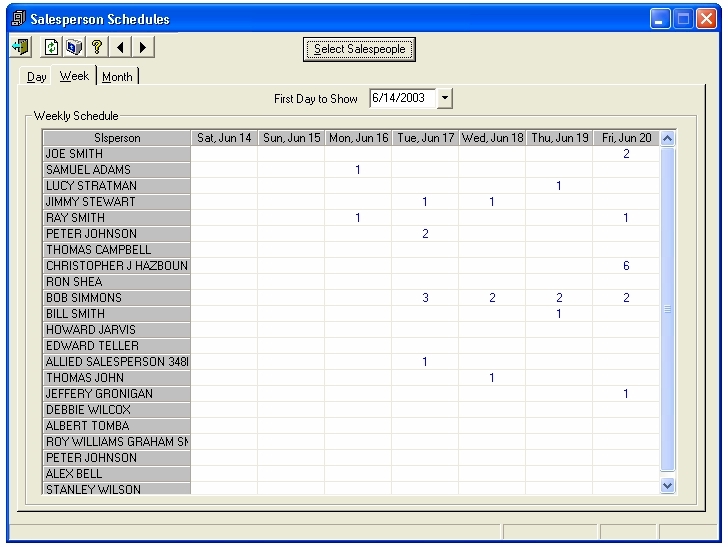Select the CHRISTOPHER J HAZBOUN row header
The height and width of the screenshot is (547, 728).
coord(117,266)
